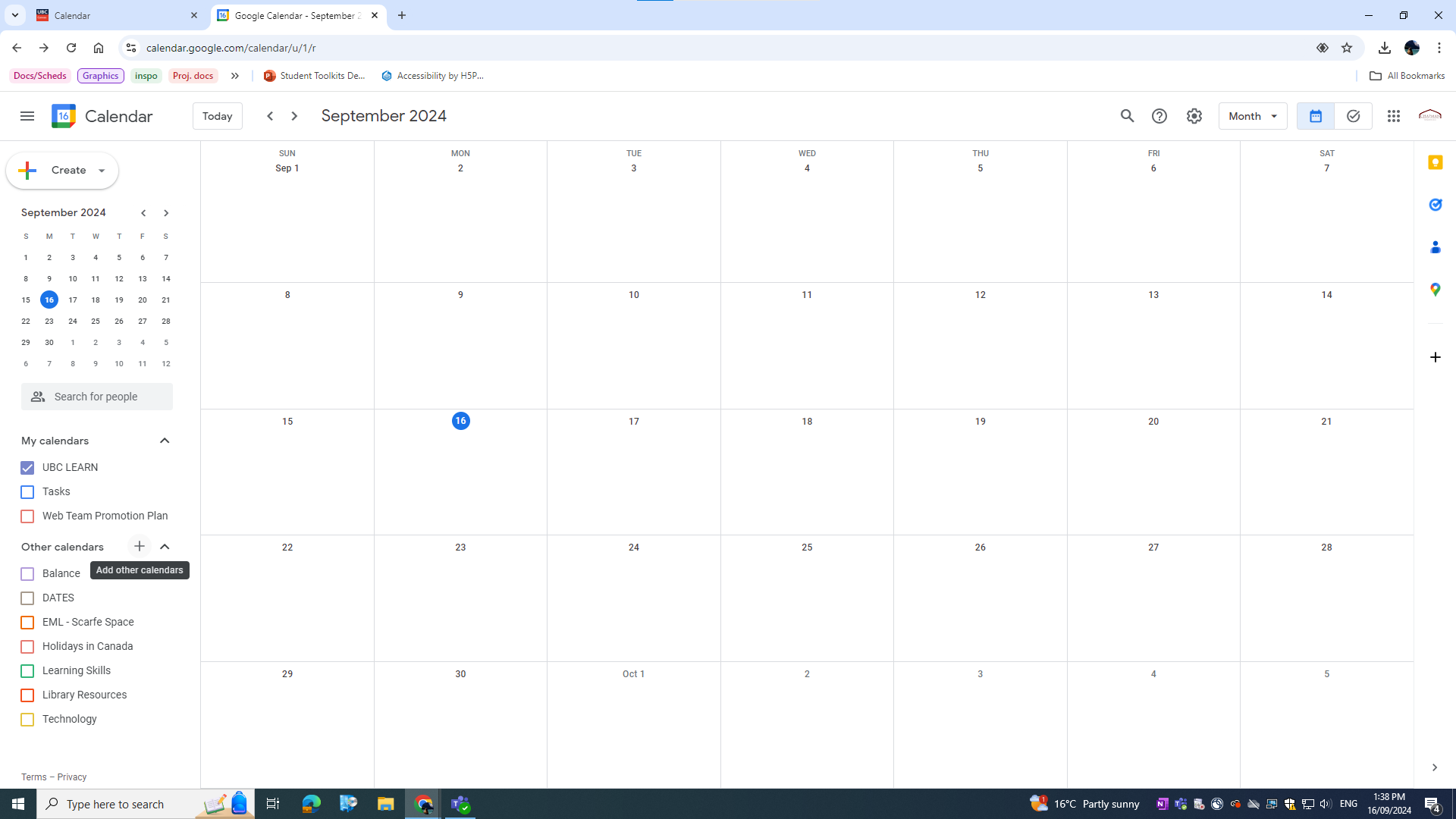Open the Graphics bookmark folder
Viewport: 1456px width, 819px height.
pos(100,76)
